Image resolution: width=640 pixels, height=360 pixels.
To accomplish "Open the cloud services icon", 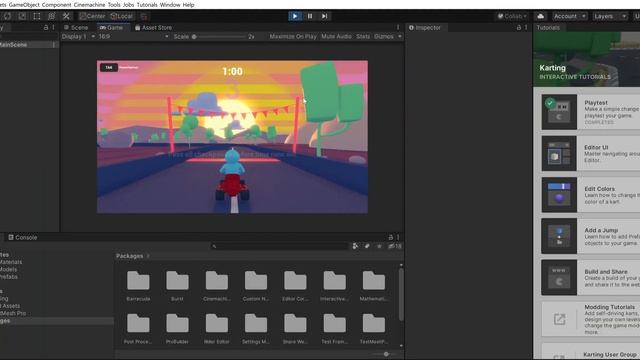I will (x=540, y=16).
